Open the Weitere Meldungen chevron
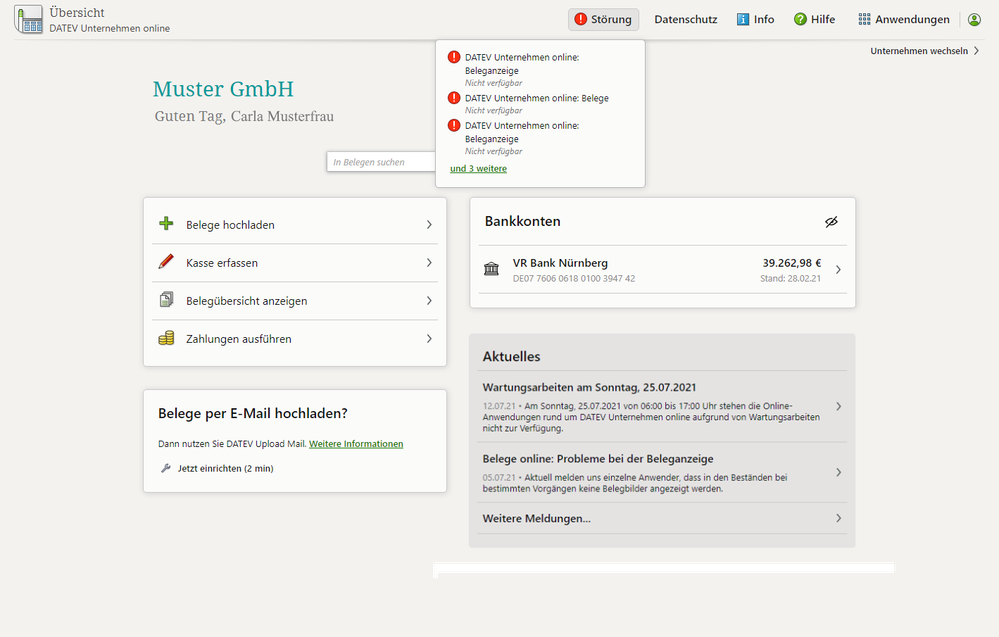The image size is (999, 637). pyautogui.click(x=838, y=519)
